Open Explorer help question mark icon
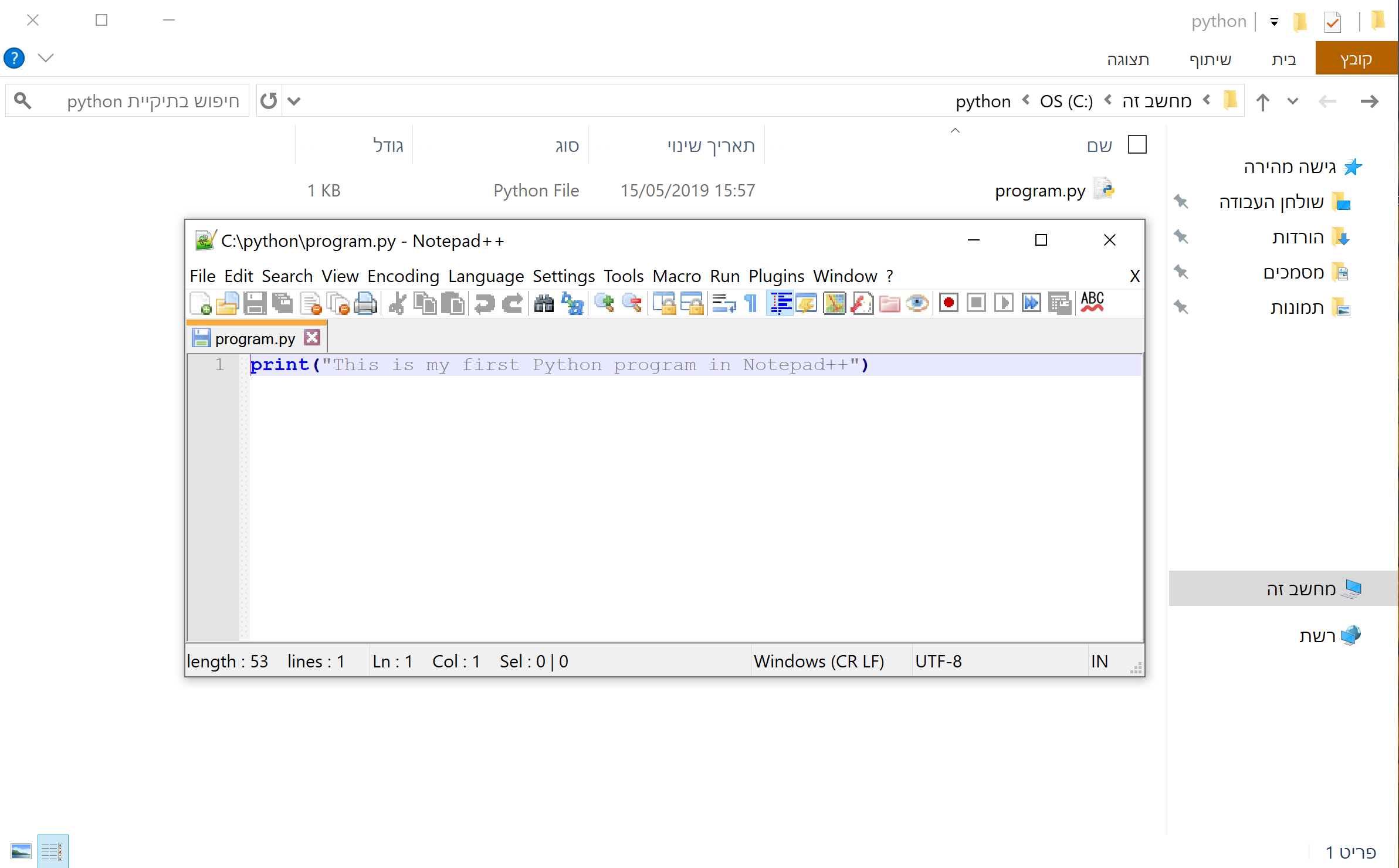1399x868 pixels. [14, 58]
